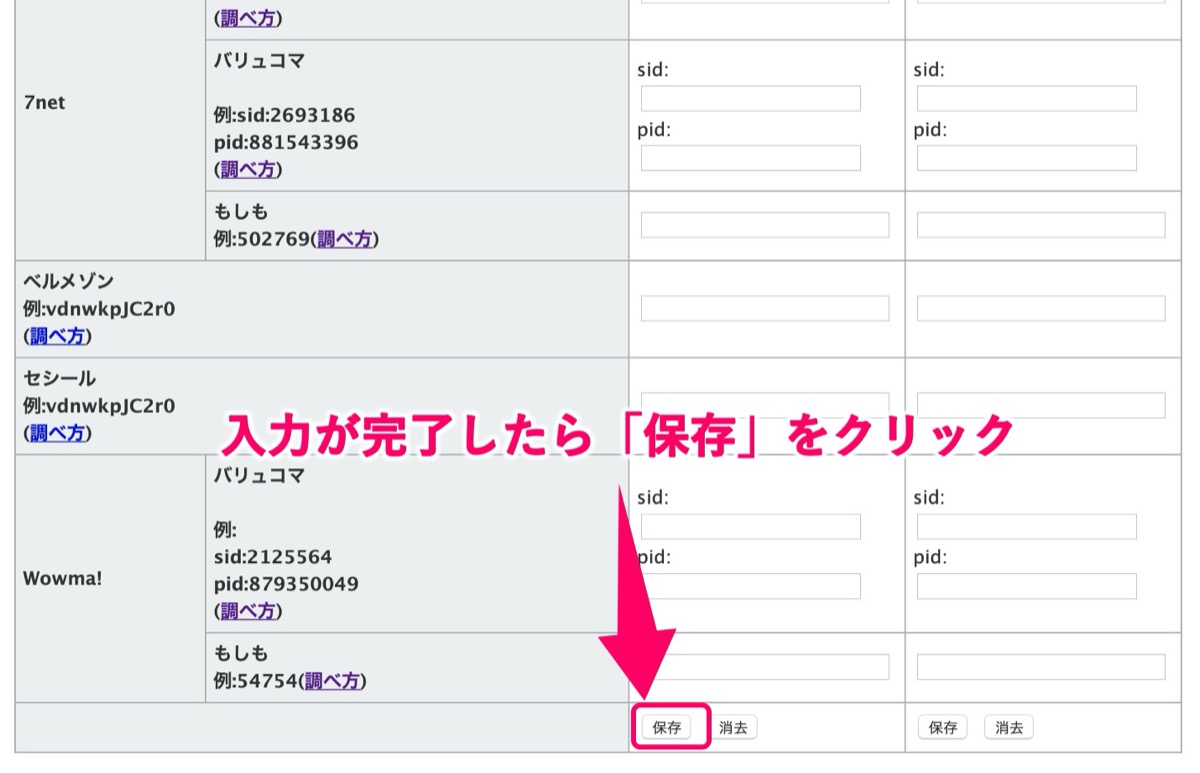
Task: Click ベルメゾン input in right column
Action: pos(1041,308)
